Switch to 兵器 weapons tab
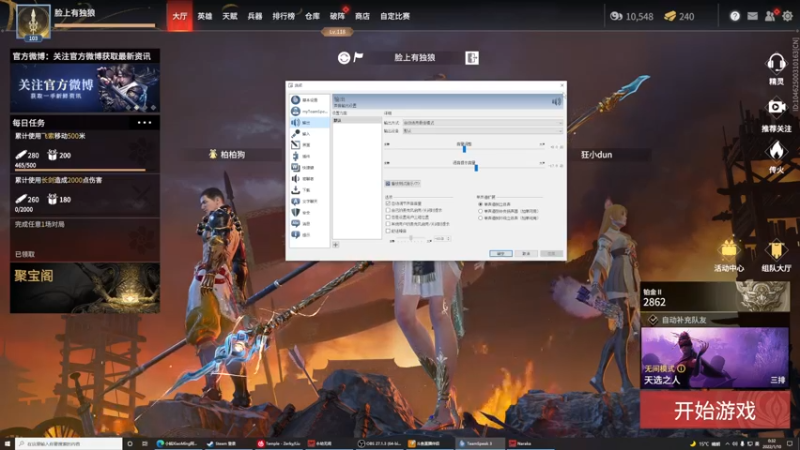This screenshot has height=450, width=800. (255, 16)
